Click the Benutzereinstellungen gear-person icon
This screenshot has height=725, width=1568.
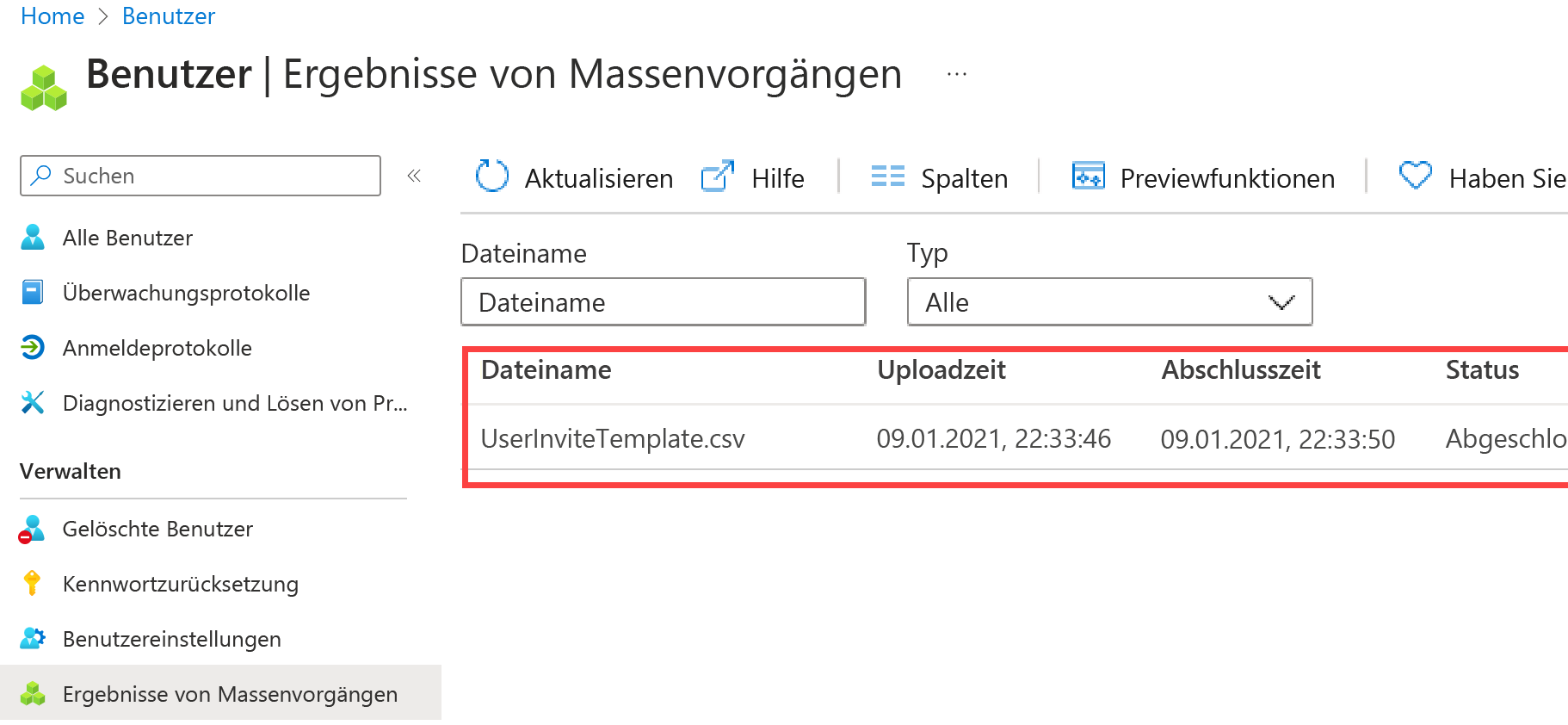coord(33,638)
